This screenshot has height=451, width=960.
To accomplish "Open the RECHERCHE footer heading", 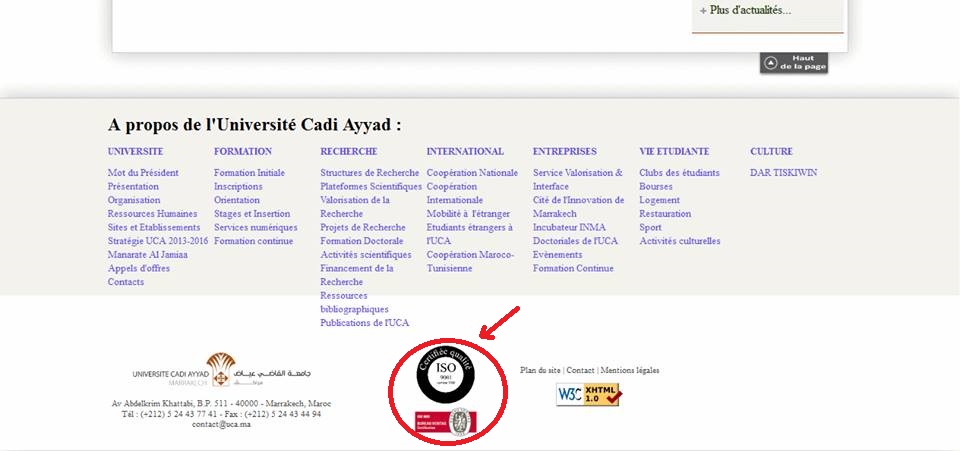I will pyautogui.click(x=348, y=151).
